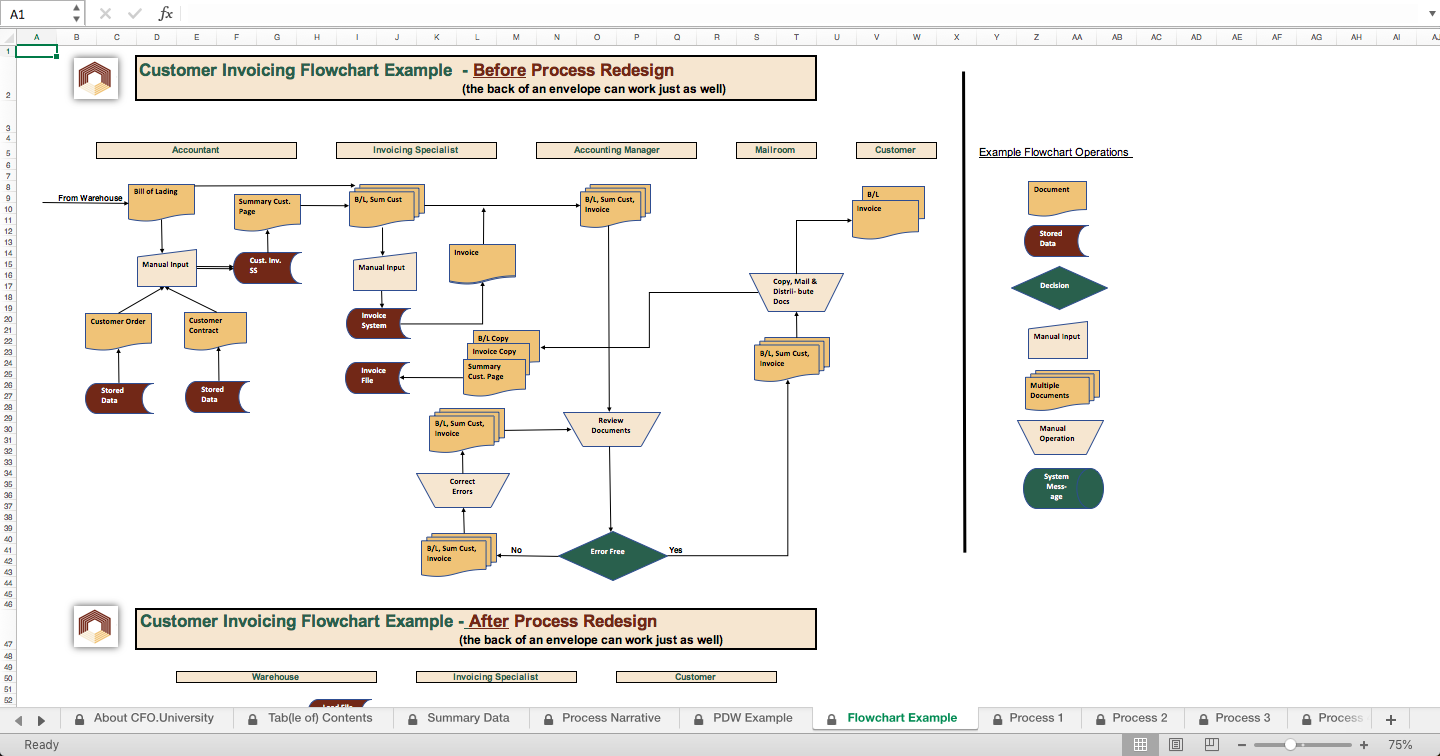This screenshot has height=756, width=1440.
Task: Select the Correct Errors shape
Action: (x=462, y=488)
